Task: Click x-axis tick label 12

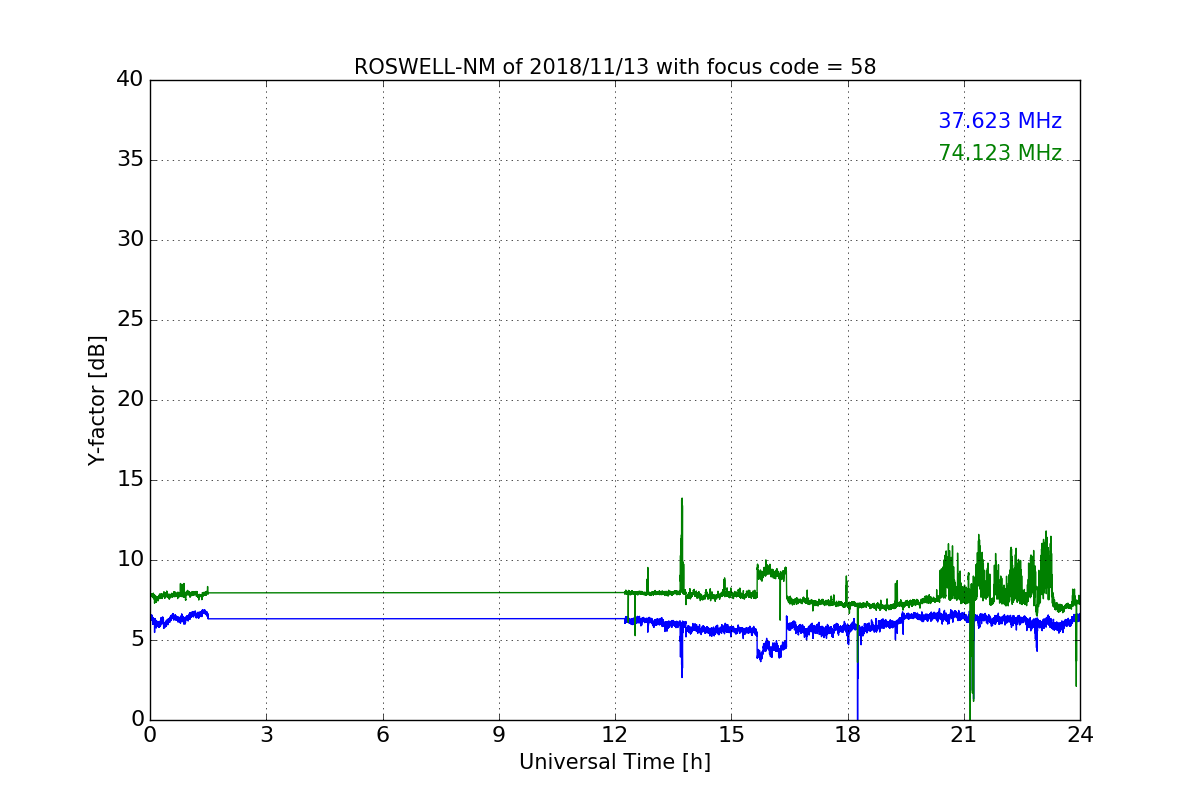Action: [615, 735]
